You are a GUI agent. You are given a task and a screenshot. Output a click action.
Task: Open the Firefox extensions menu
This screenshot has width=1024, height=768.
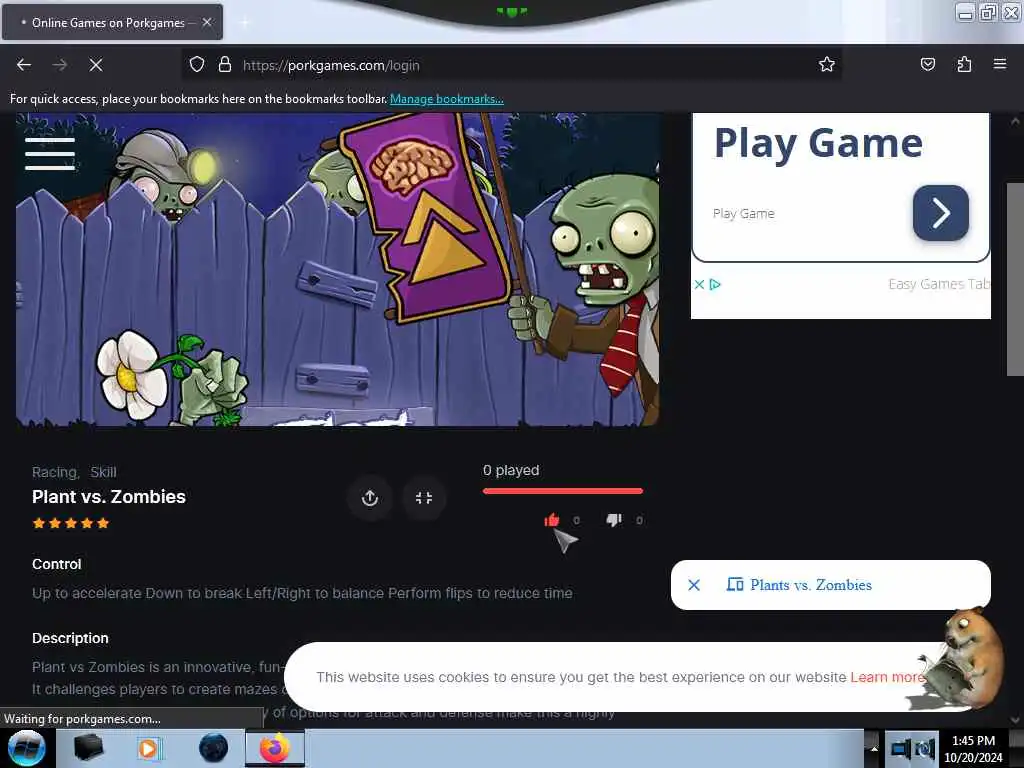click(x=964, y=64)
